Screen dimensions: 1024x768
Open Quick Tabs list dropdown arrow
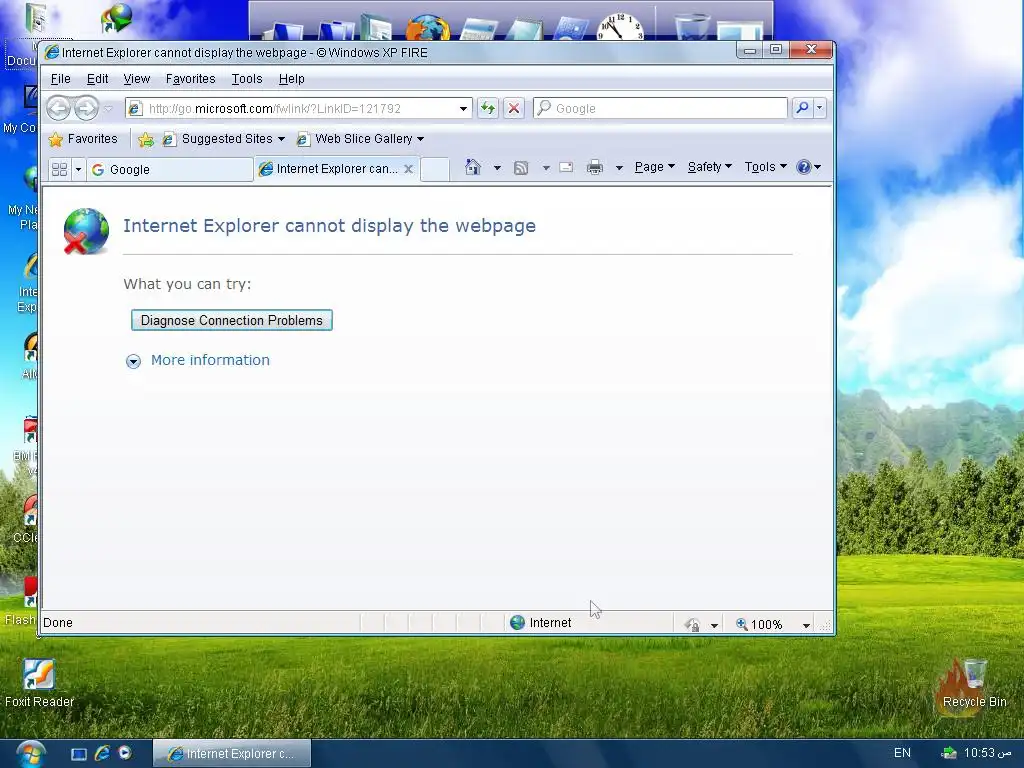pos(78,169)
